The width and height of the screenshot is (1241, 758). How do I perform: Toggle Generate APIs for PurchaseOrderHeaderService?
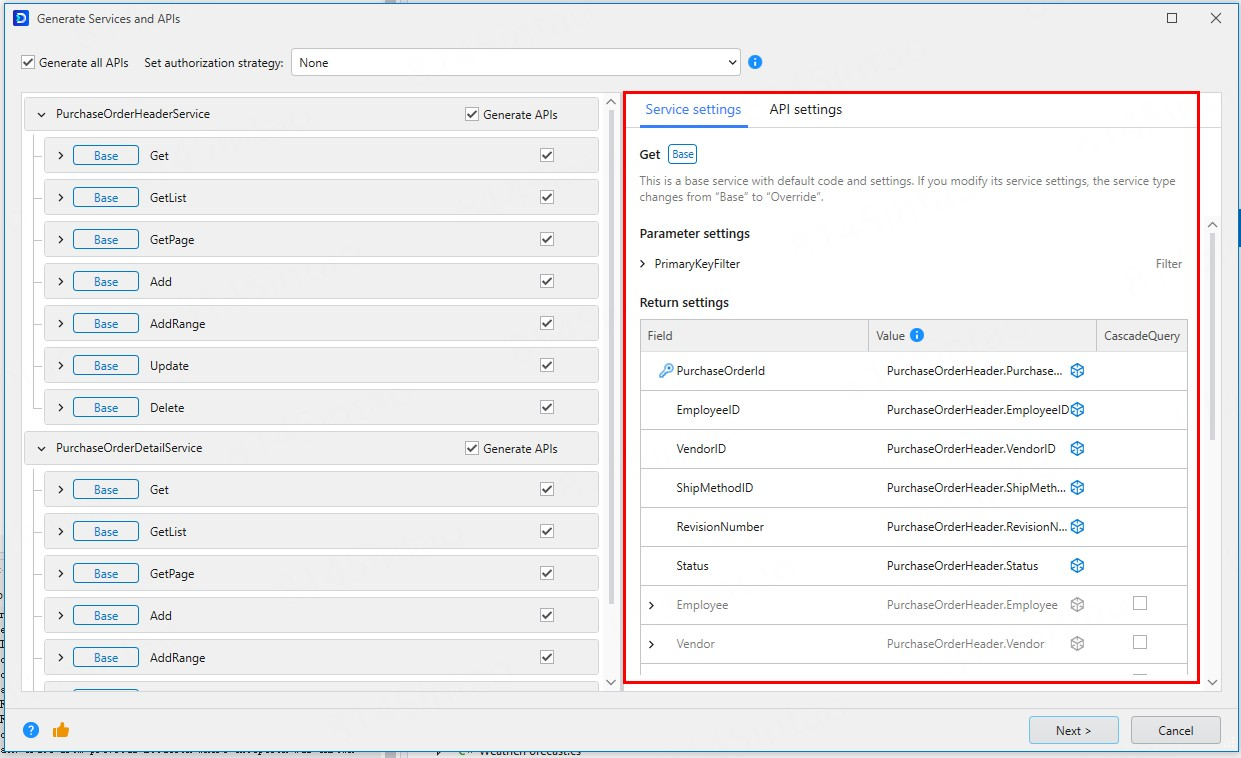472,115
